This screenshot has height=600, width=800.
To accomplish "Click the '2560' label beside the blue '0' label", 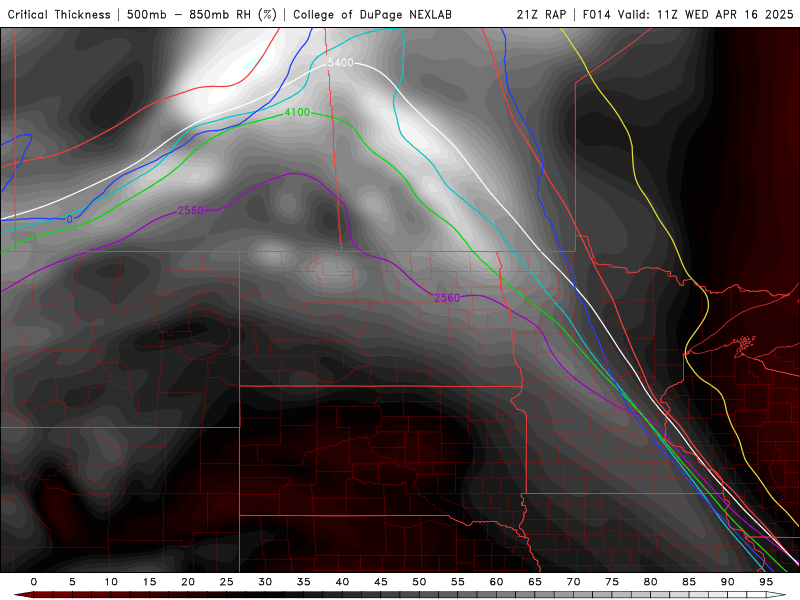I will [190, 210].
